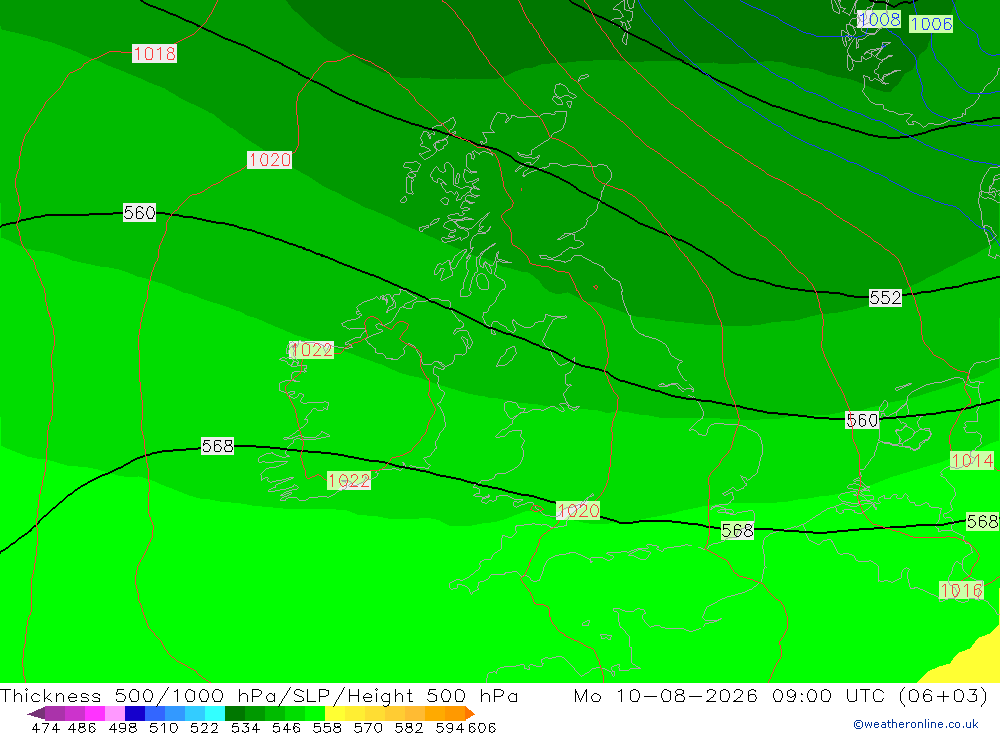Screen dimensions: 1000x733
Task: Click the '1020' label beneath the 1018 label
Action: click(269, 160)
